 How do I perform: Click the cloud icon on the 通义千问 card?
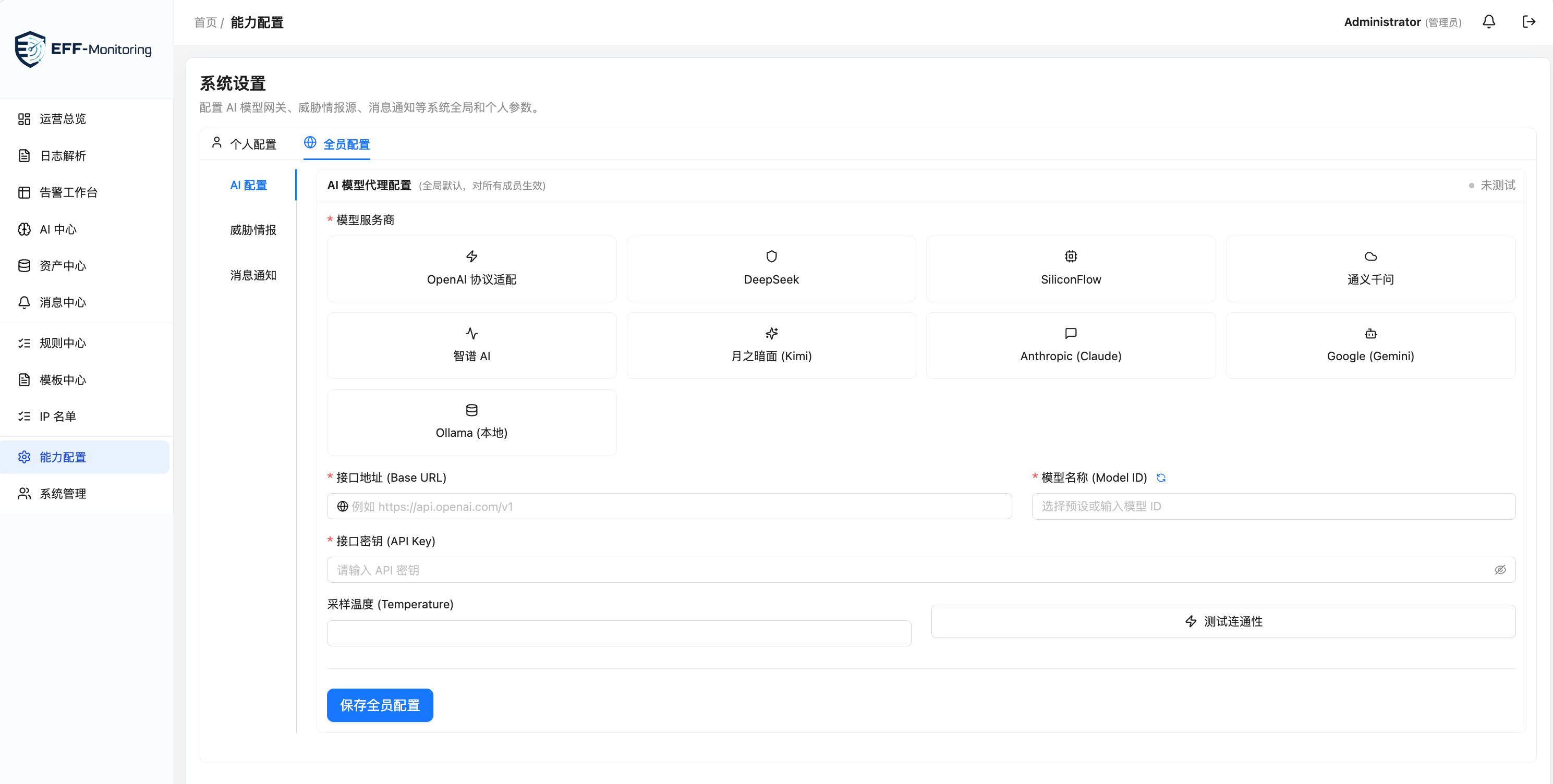click(1370, 256)
